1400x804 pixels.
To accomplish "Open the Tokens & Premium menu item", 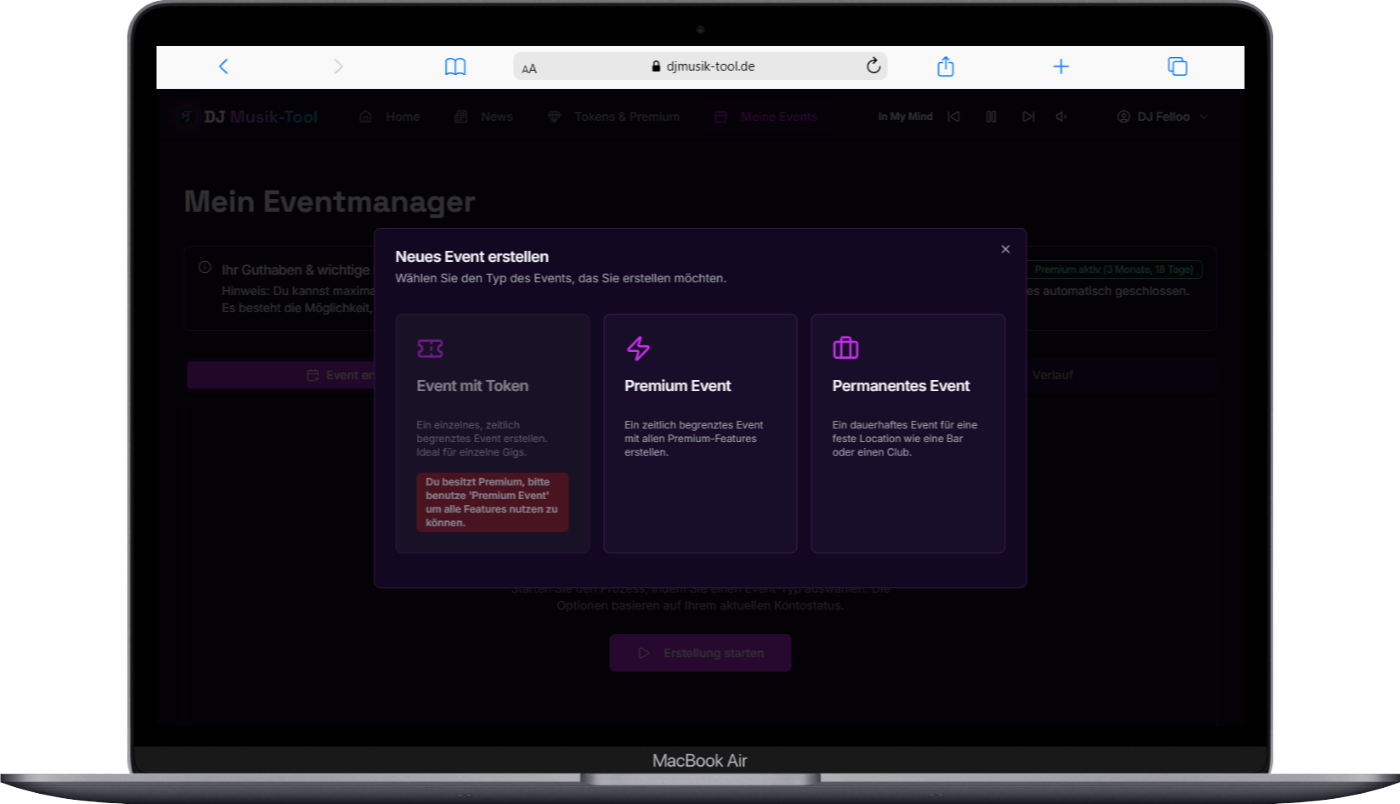I will tap(614, 117).
